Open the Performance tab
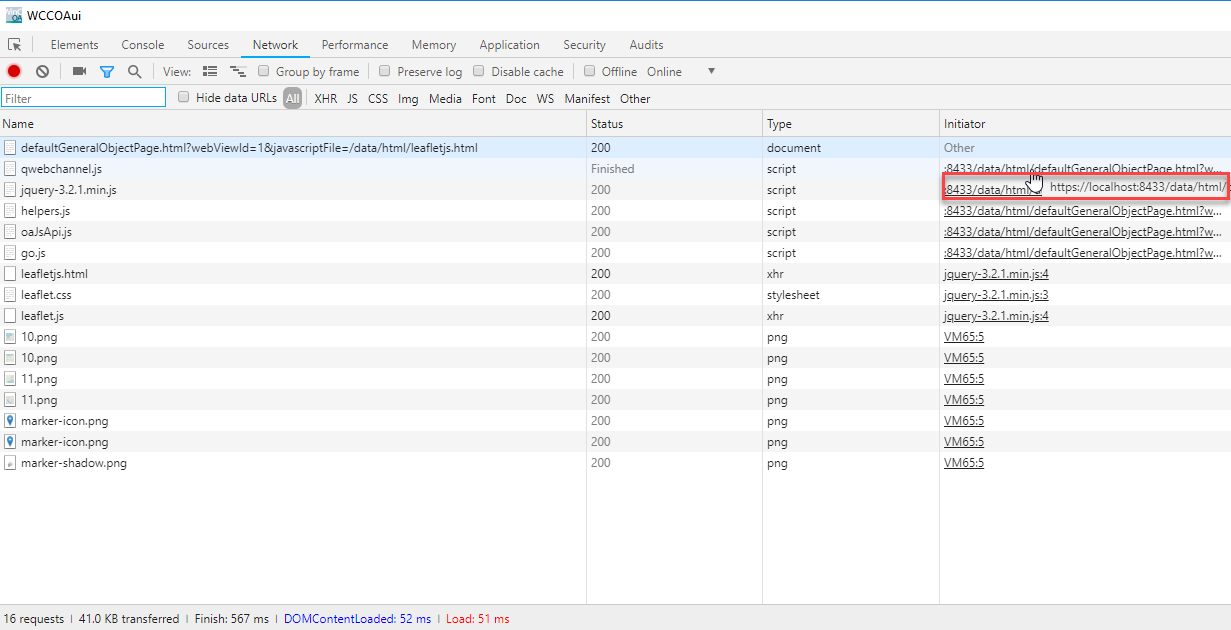1231x630 pixels. coord(355,45)
